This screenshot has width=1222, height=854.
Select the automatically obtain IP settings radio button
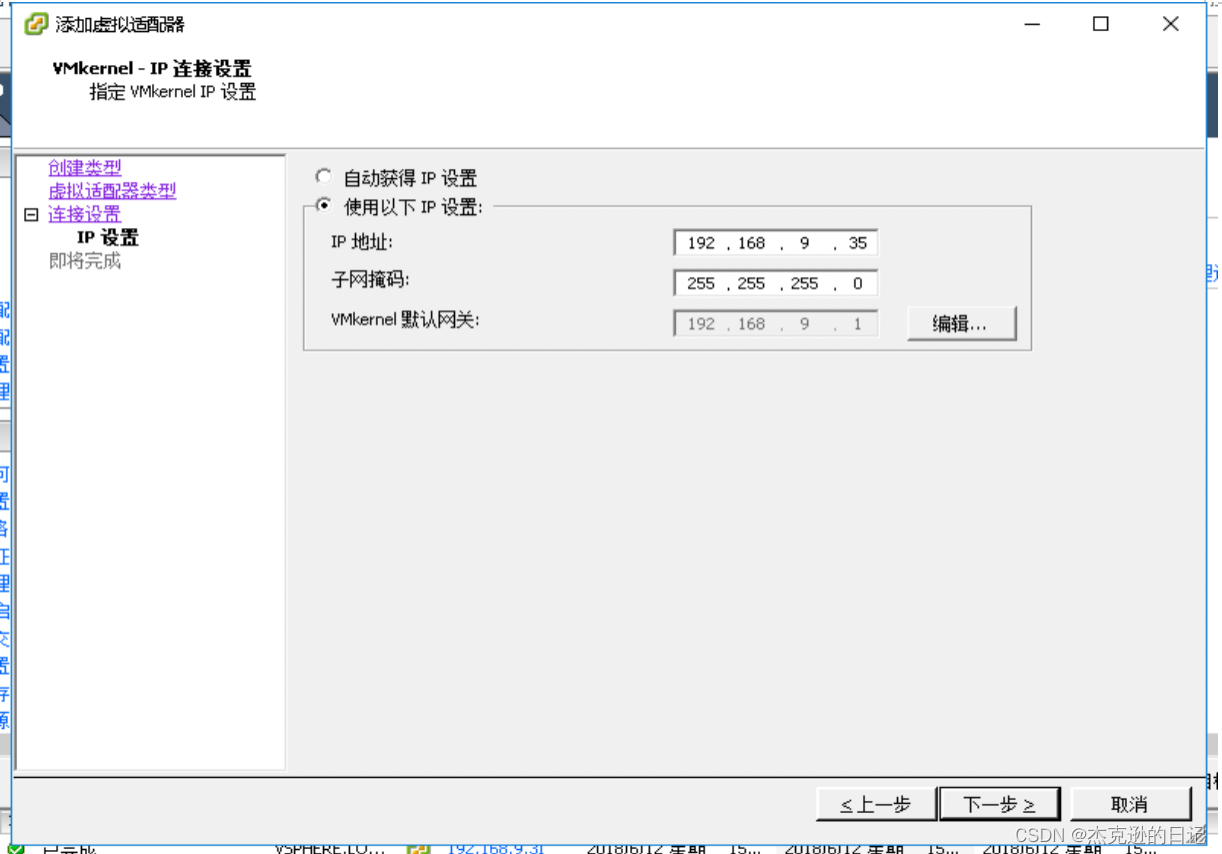[323, 177]
